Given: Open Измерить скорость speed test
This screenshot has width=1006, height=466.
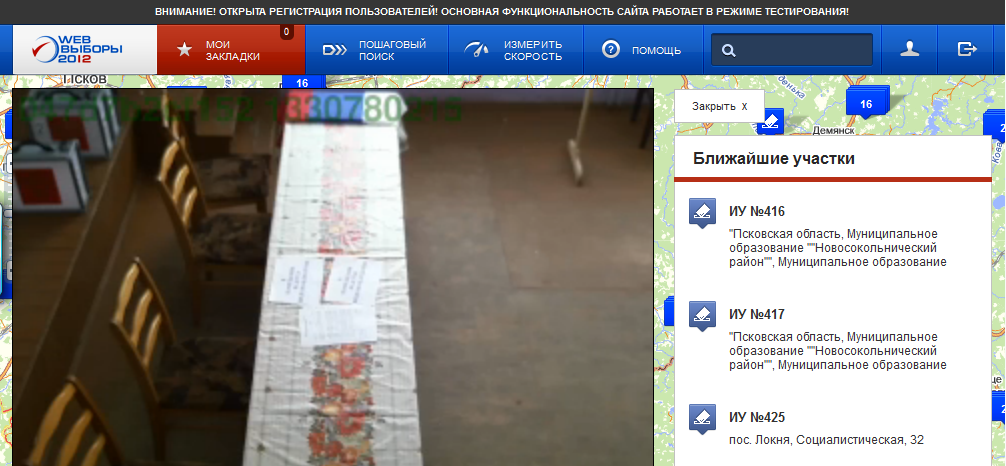Looking at the screenshot, I should [x=515, y=50].
